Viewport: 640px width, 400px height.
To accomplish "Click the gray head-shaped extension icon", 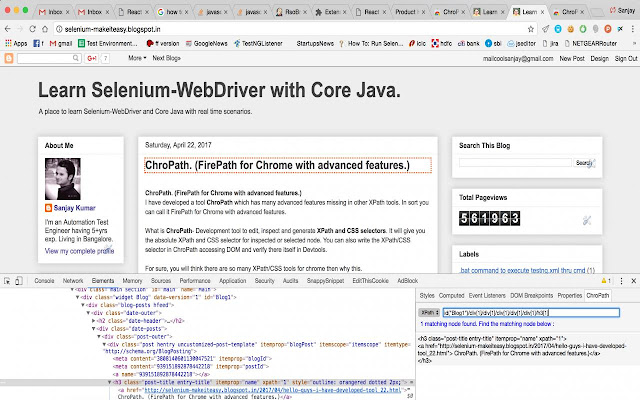I will [x=596, y=29].
